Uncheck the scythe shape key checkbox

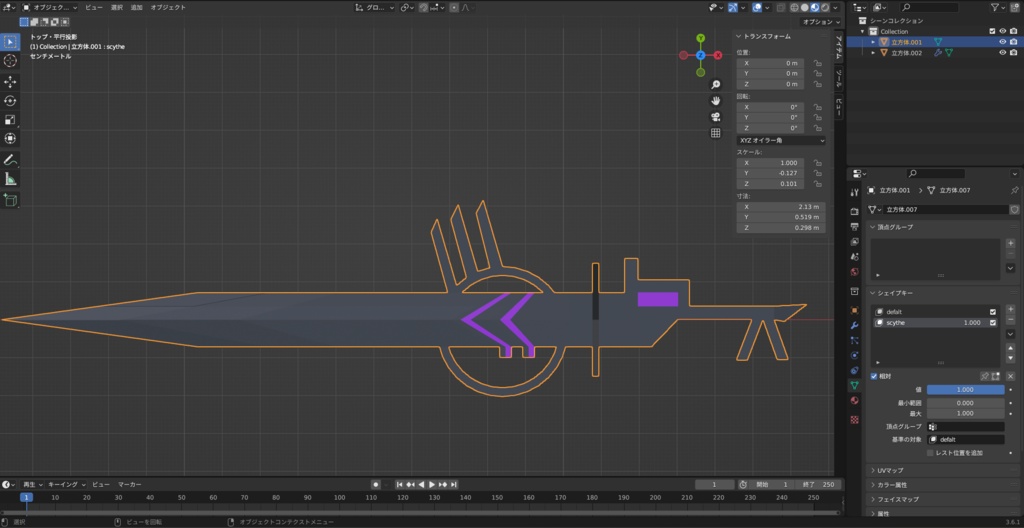993,323
